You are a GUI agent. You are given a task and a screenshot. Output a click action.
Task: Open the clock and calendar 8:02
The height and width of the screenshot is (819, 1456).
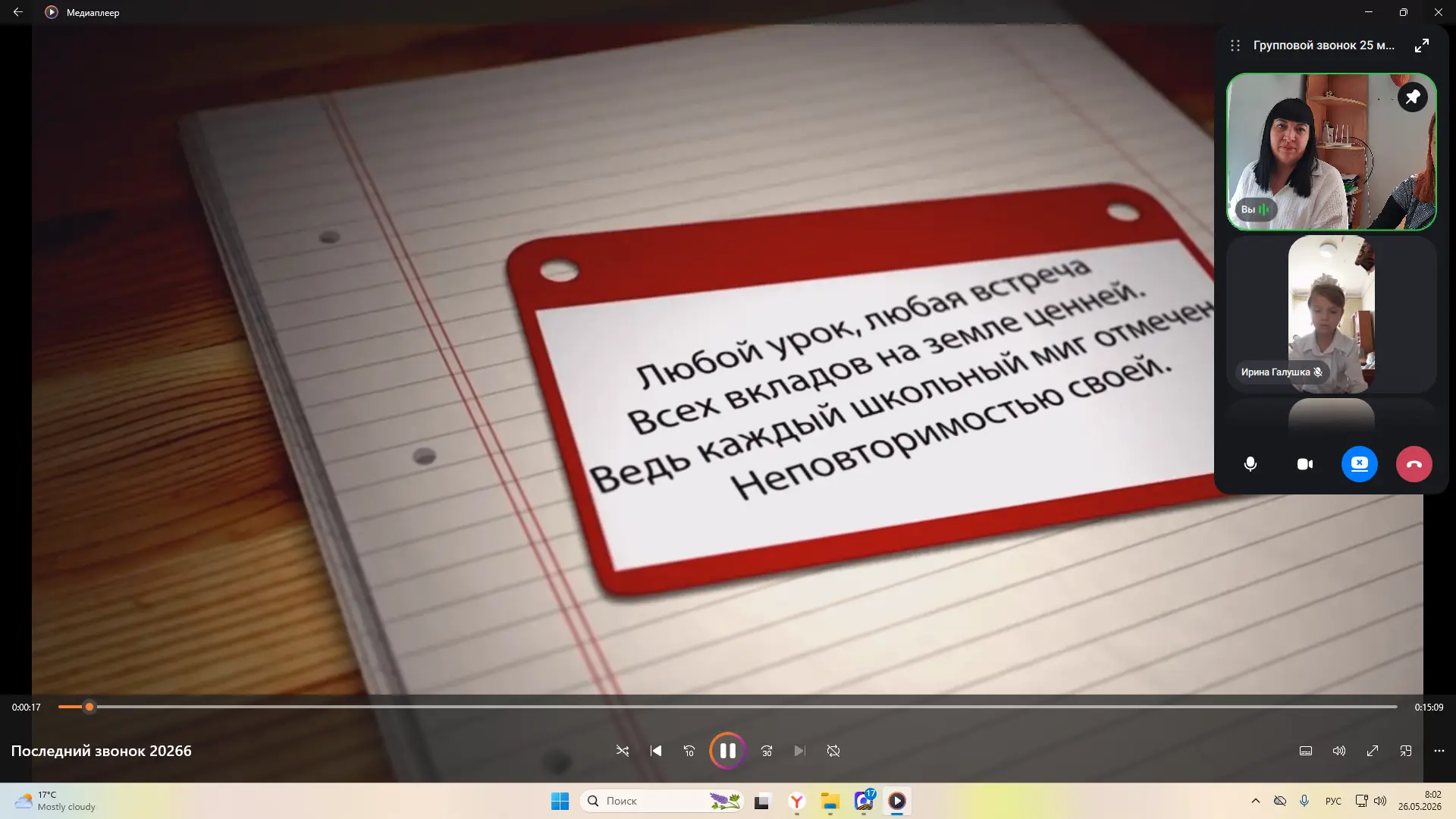[x=1420, y=801]
